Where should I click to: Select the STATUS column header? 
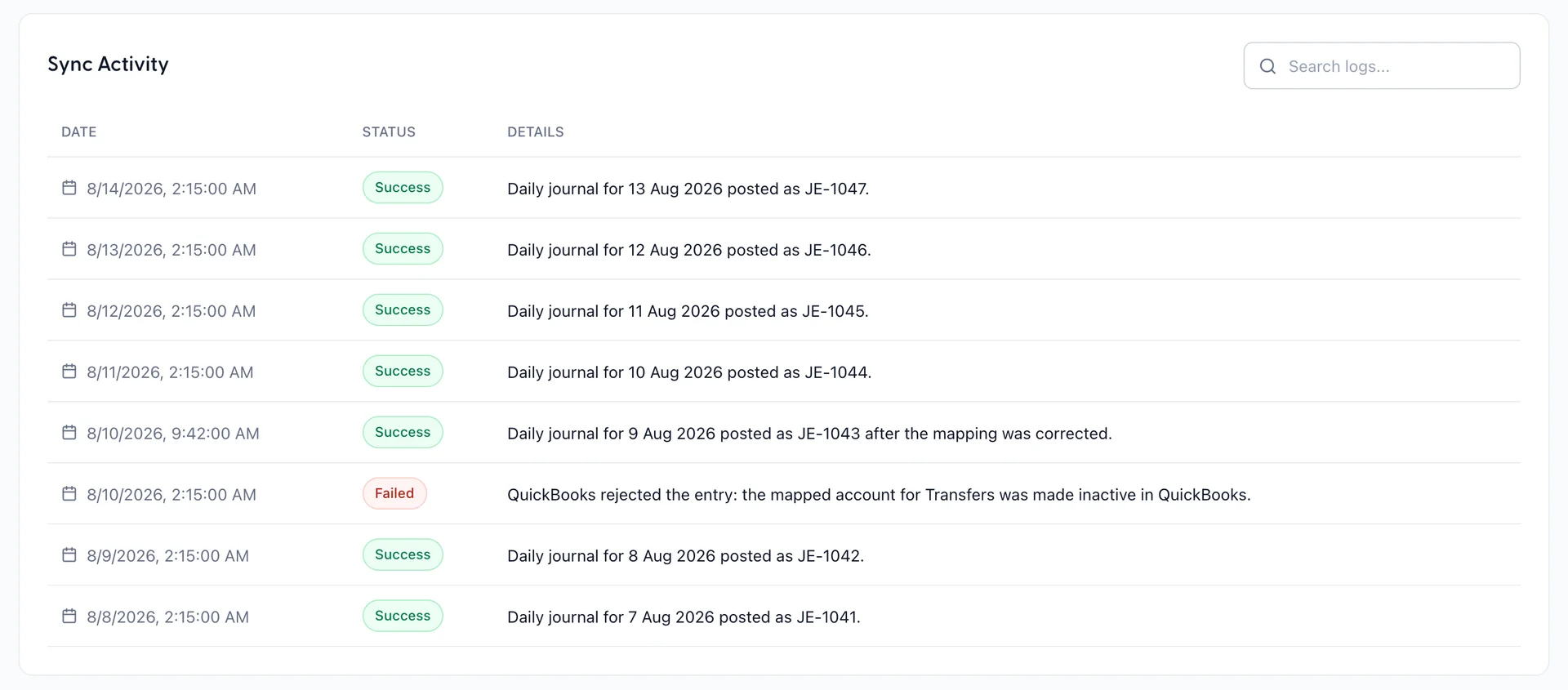point(389,131)
